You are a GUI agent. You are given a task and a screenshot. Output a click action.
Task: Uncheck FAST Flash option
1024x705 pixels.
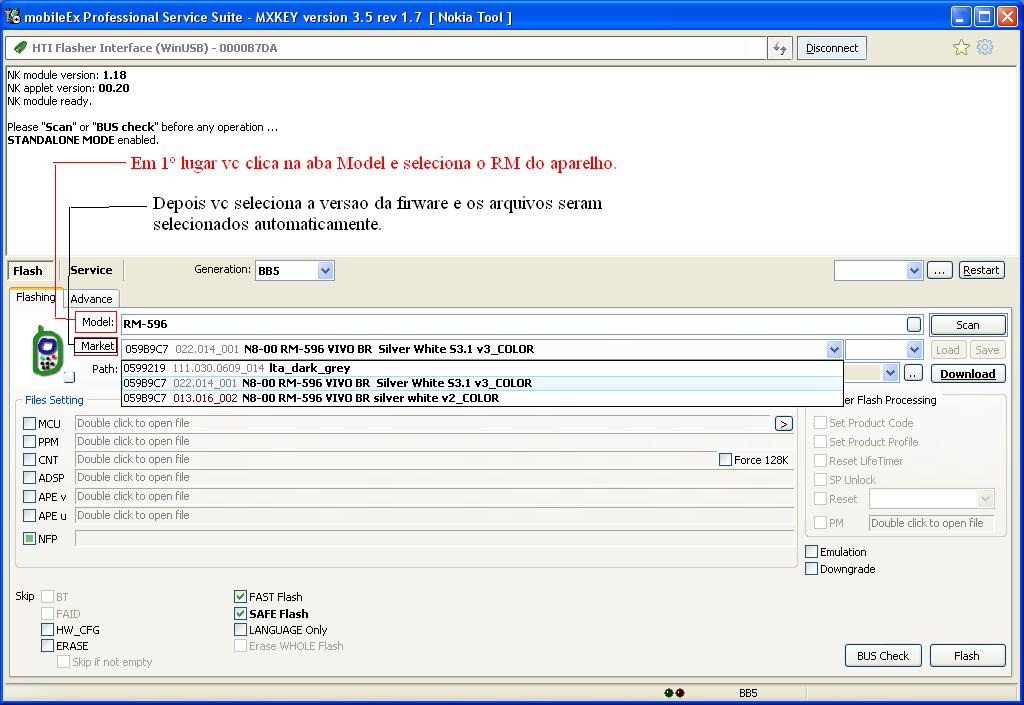(240, 597)
